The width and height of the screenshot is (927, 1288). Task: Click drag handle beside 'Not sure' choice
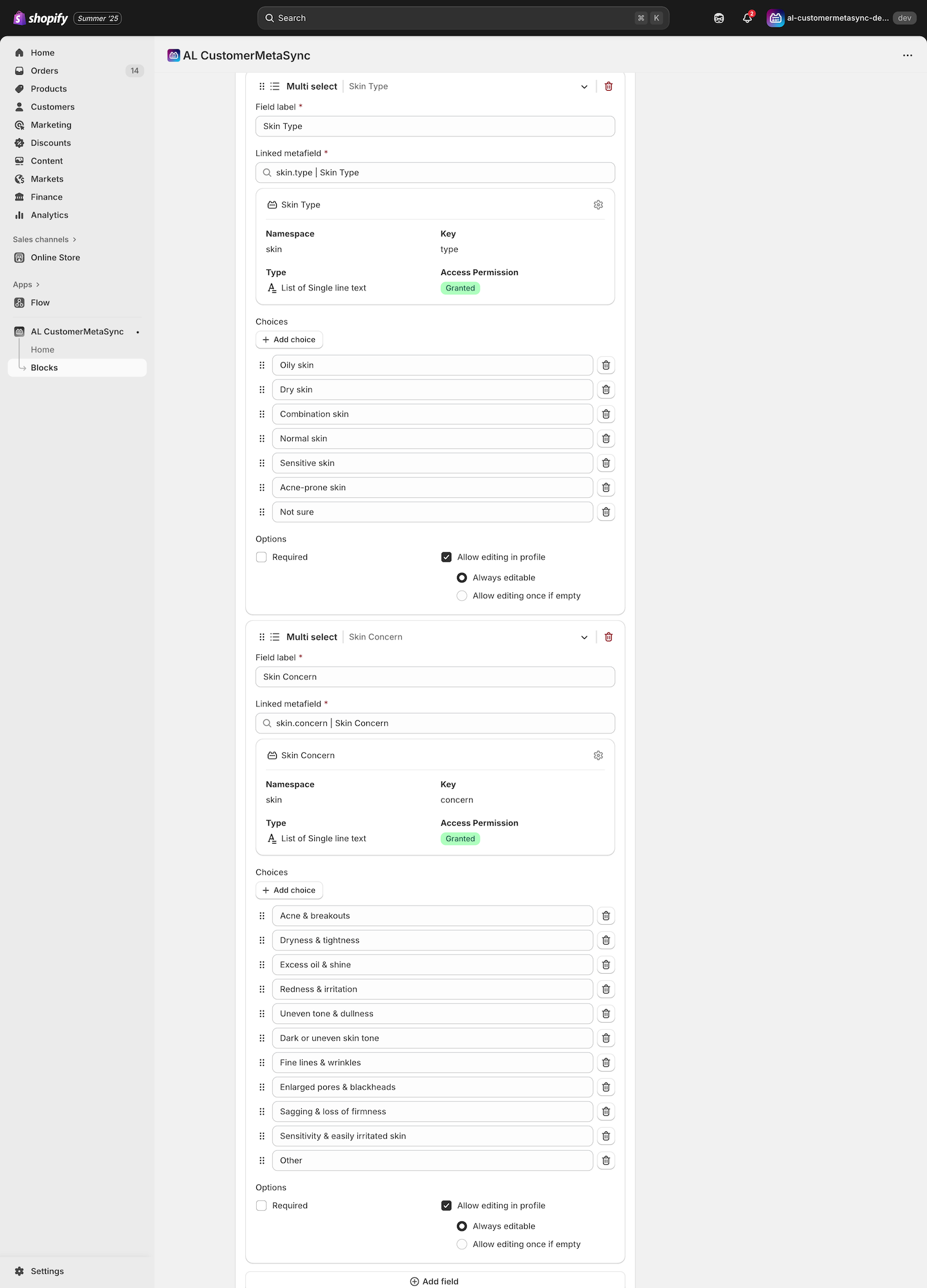(262, 512)
